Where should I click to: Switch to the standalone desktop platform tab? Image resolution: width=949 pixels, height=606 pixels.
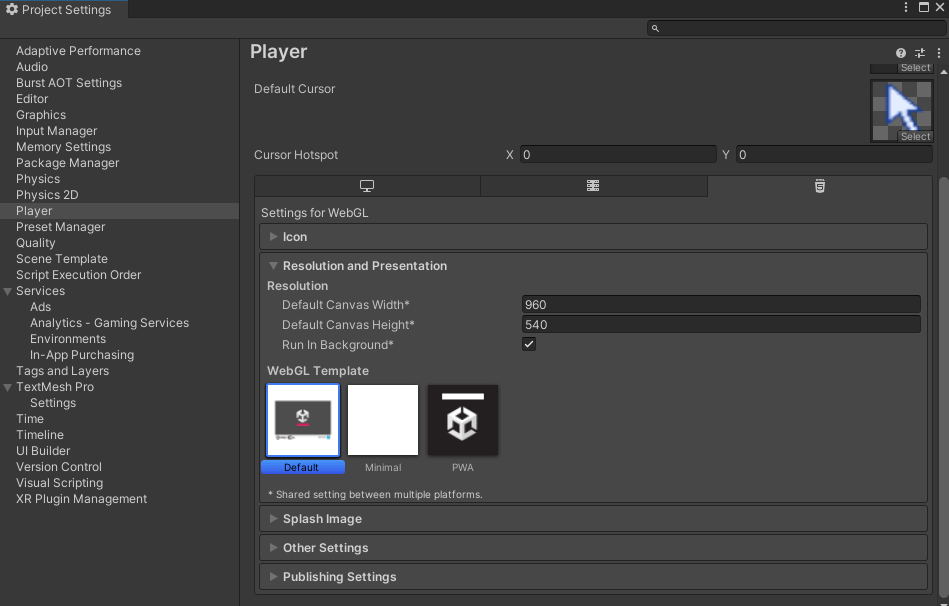pyautogui.click(x=367, y=186)
